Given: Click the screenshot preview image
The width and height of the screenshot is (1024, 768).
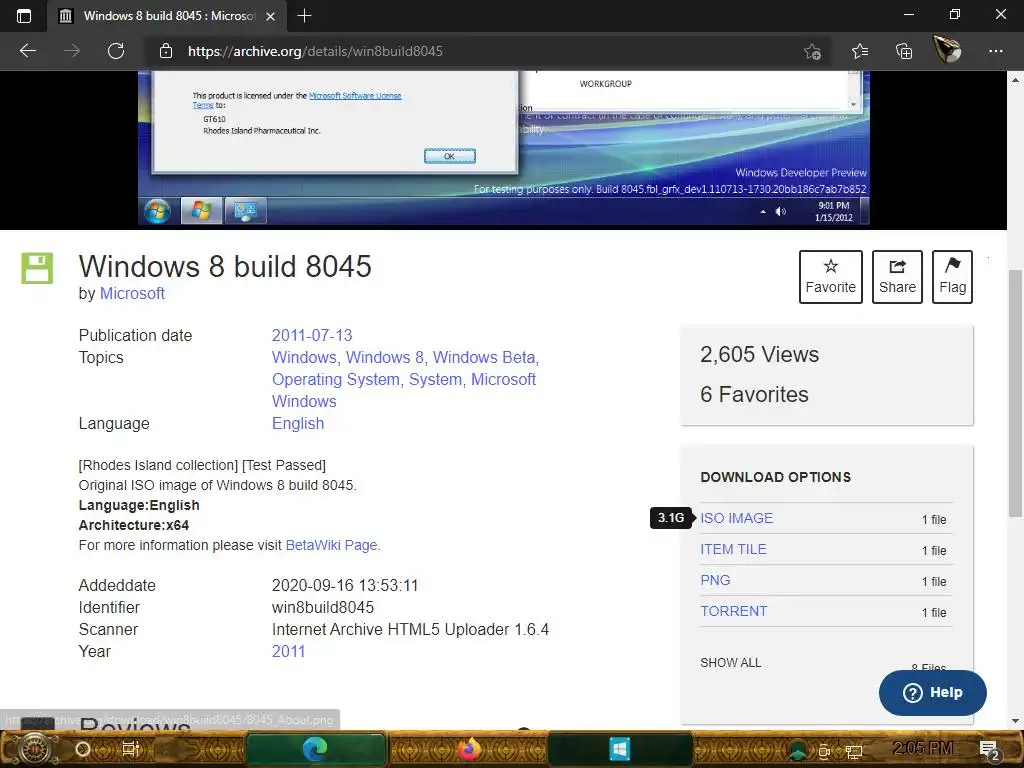Looking at the screenshot, I should [503, 148].
